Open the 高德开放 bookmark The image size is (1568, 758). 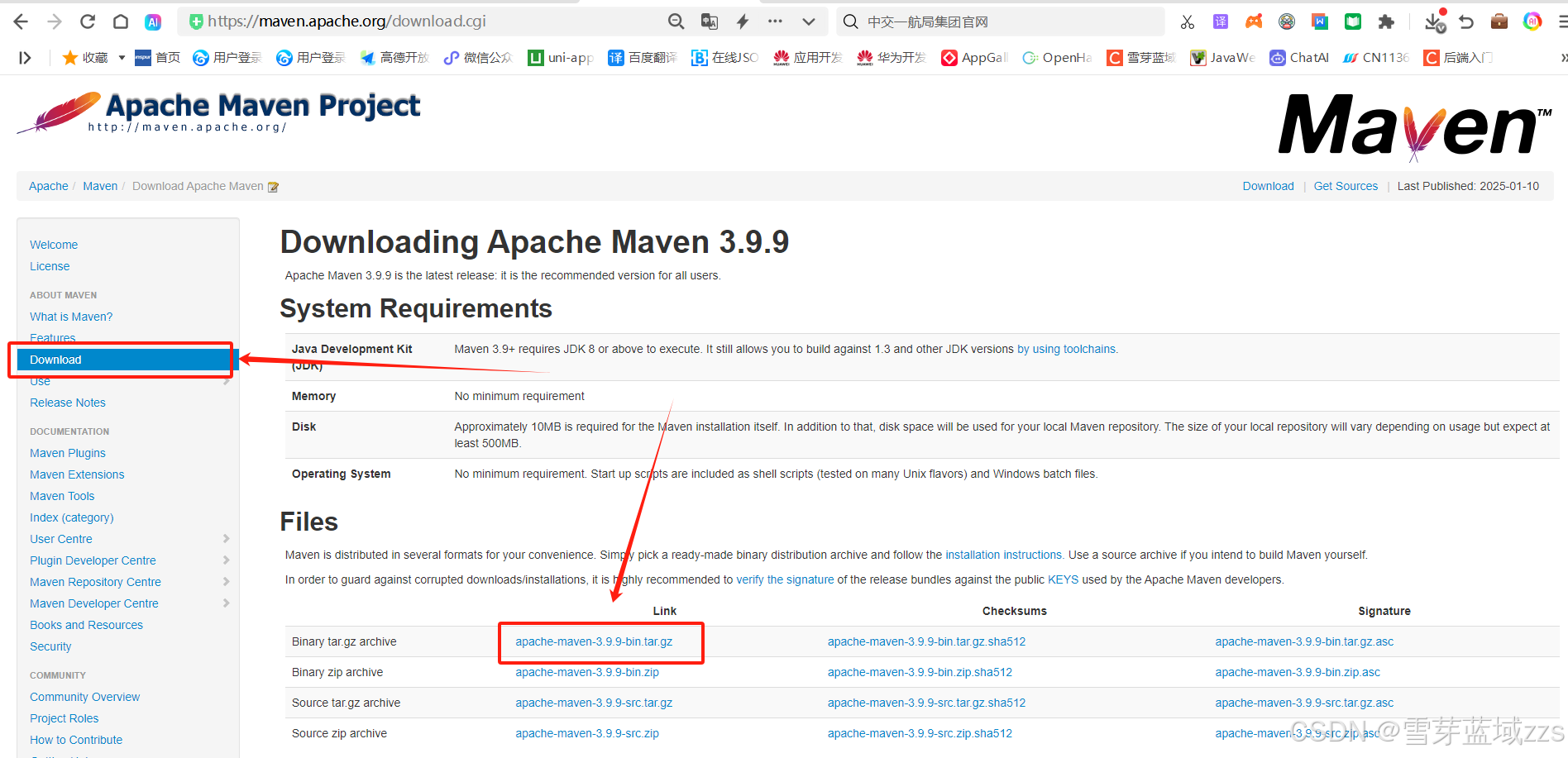tap(394, 57)
